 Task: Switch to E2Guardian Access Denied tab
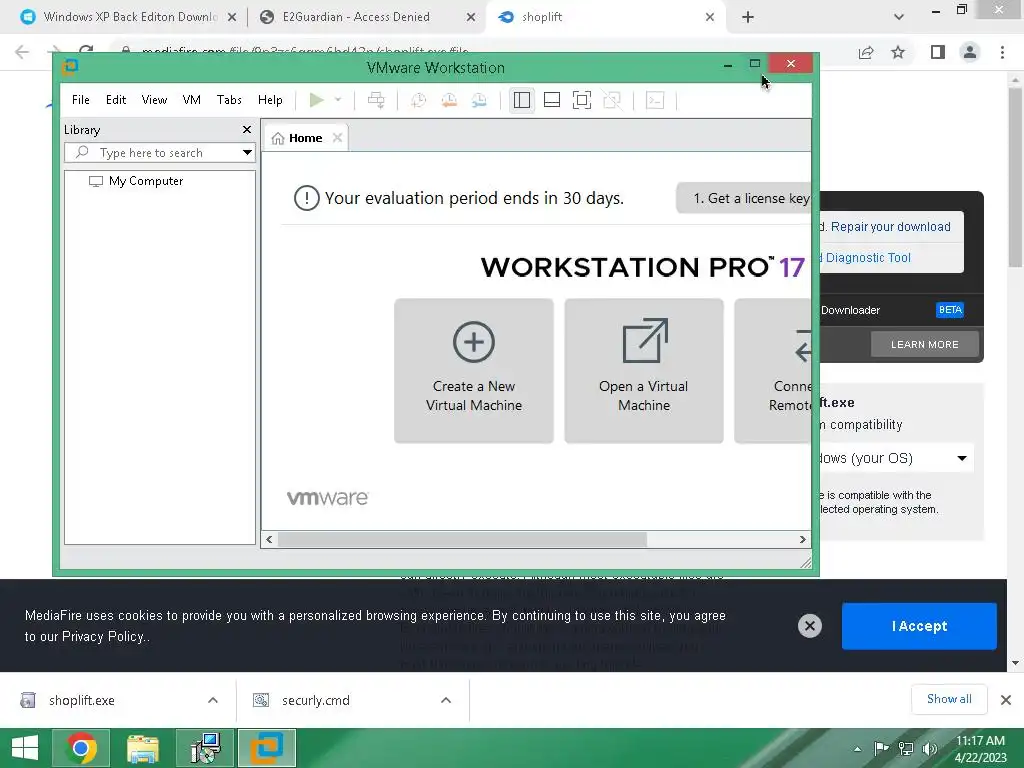click(x=367, y=17)
